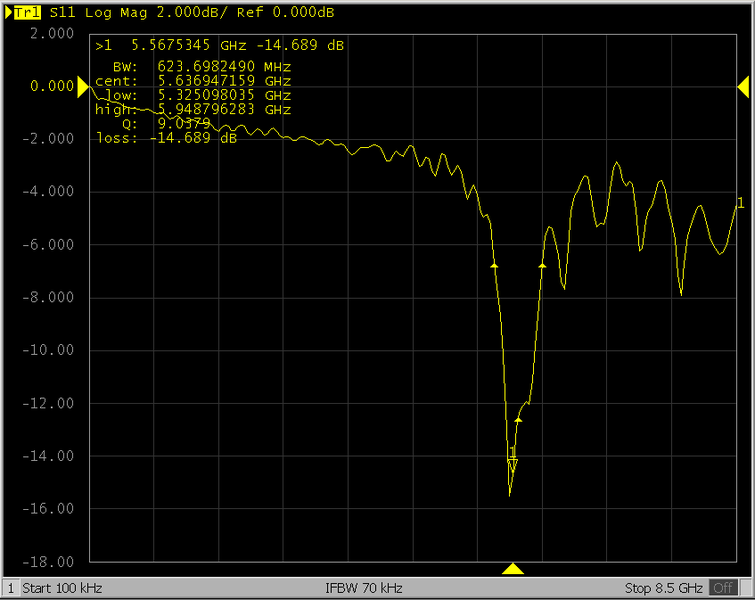Viewport: 755px width, 600px height.
Task: Click the IFBW 70 kHz setting
Action: tap(364, 588)
